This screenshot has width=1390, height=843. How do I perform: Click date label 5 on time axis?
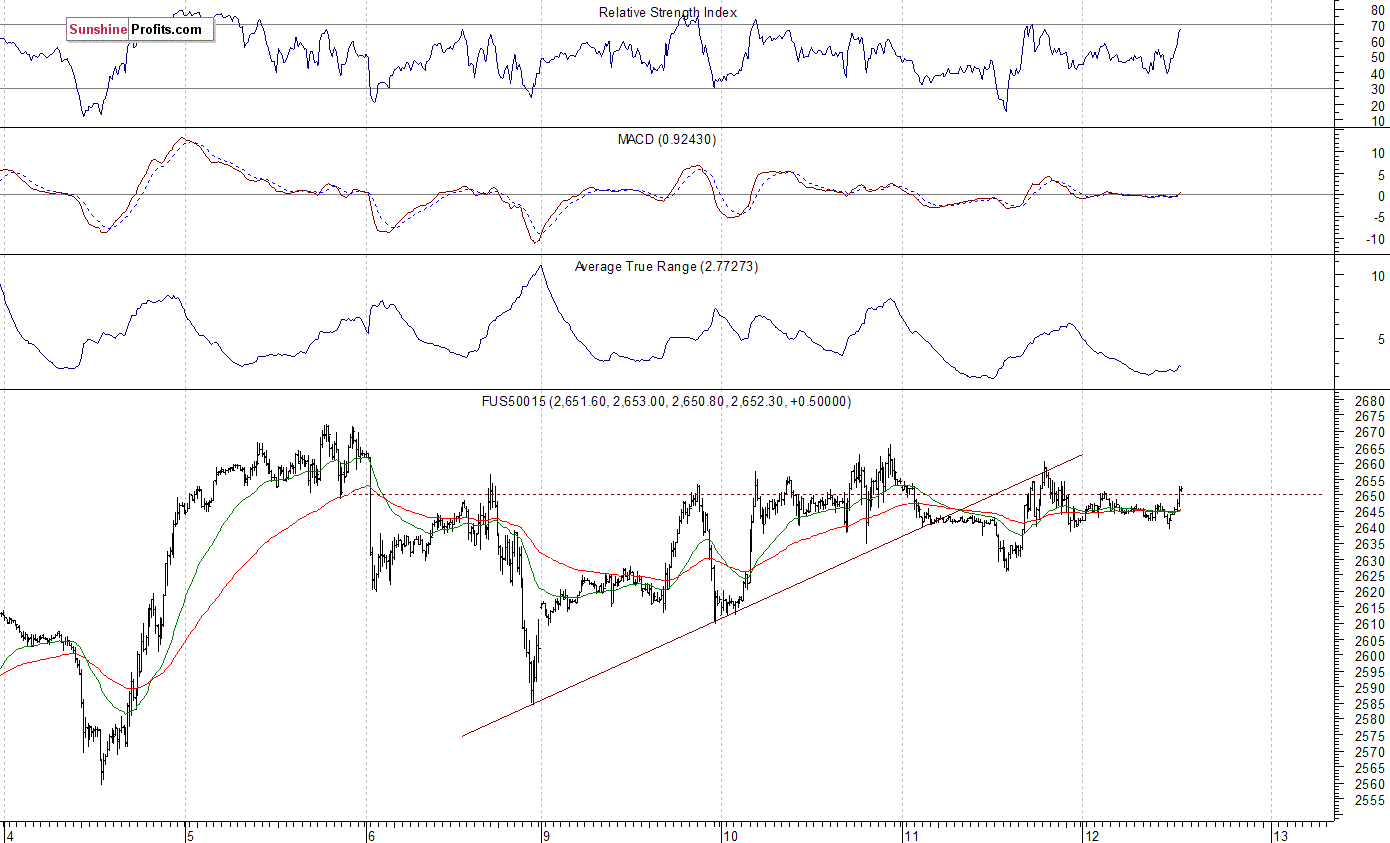(189, 834)
